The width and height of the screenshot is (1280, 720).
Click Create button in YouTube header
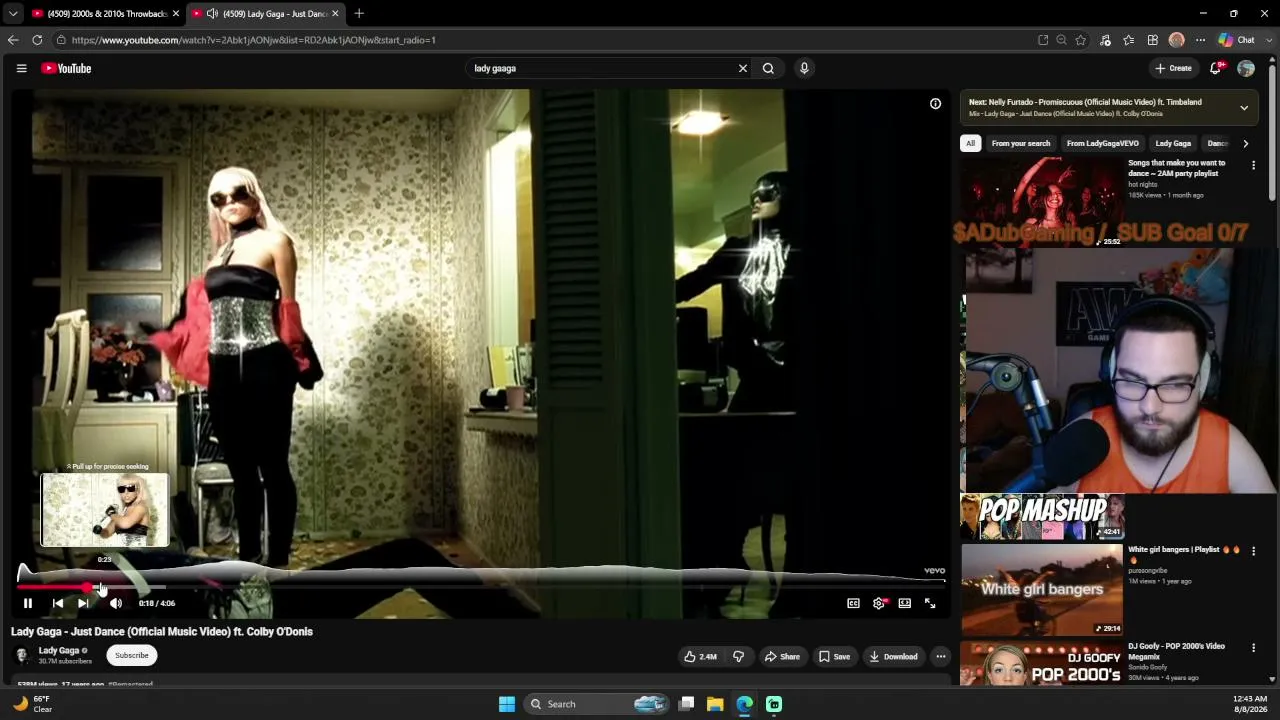(1173, 68)
